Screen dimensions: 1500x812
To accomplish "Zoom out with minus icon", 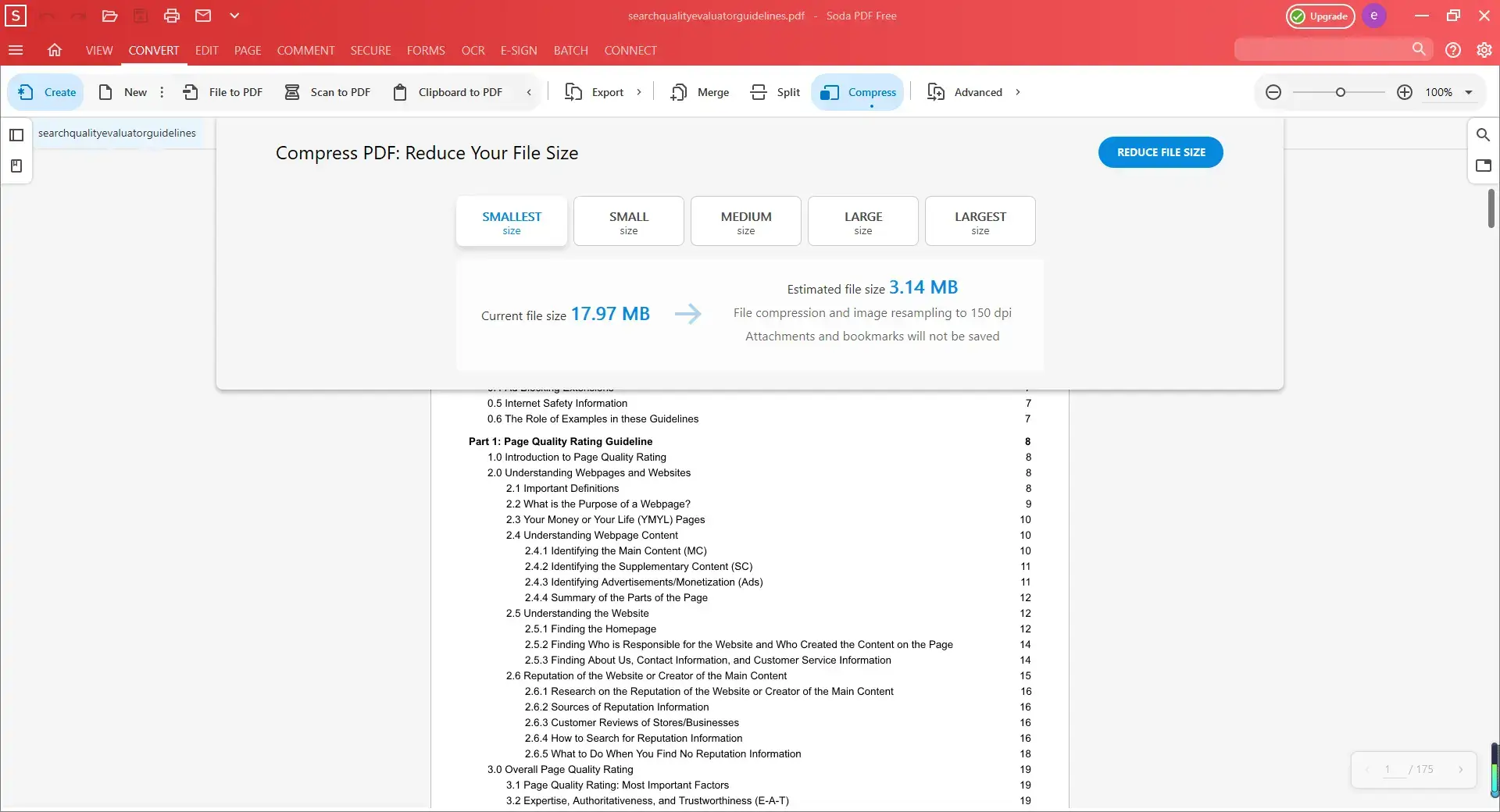I will pyautogui.click(x=1273, y=92).
